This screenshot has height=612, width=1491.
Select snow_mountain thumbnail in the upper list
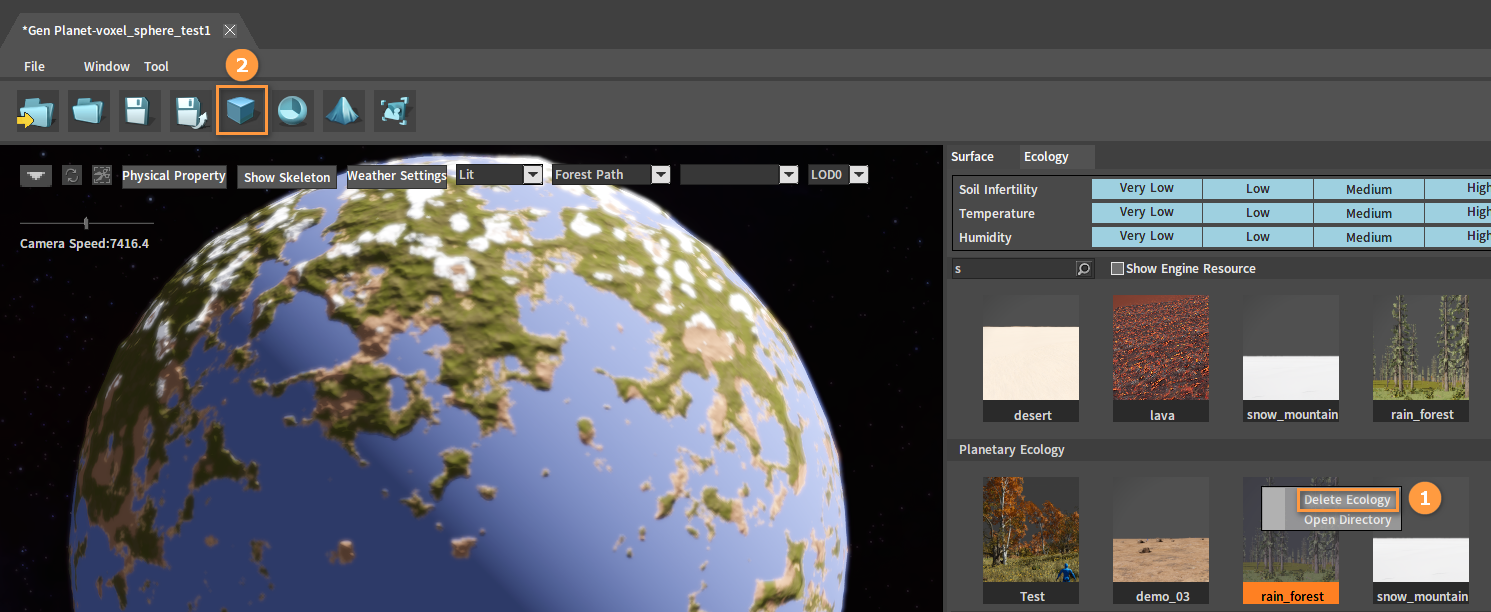[1292, 359]
